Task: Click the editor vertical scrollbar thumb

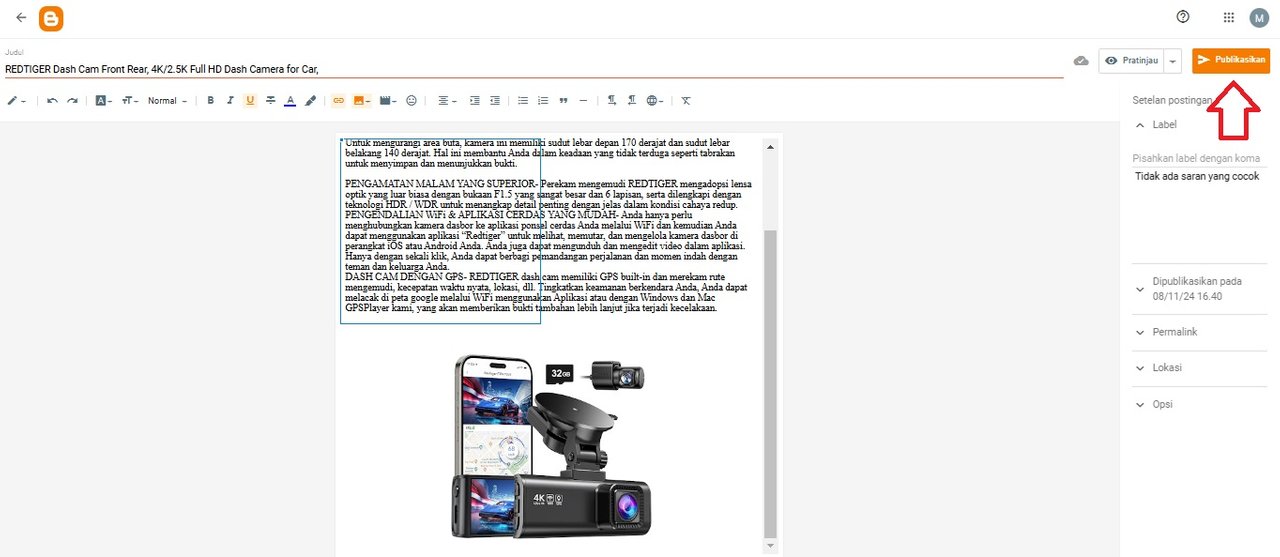Action: 769,382
